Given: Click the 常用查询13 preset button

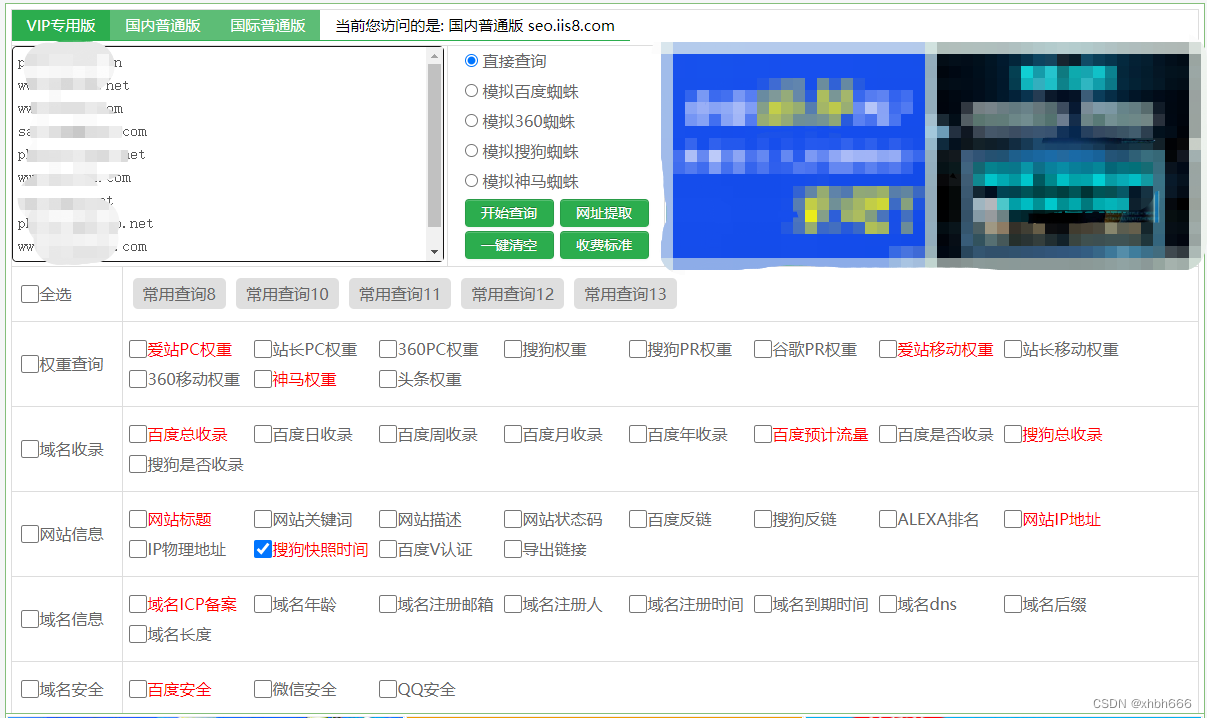Looking at the screenshot, I should (x=625, y=294).
